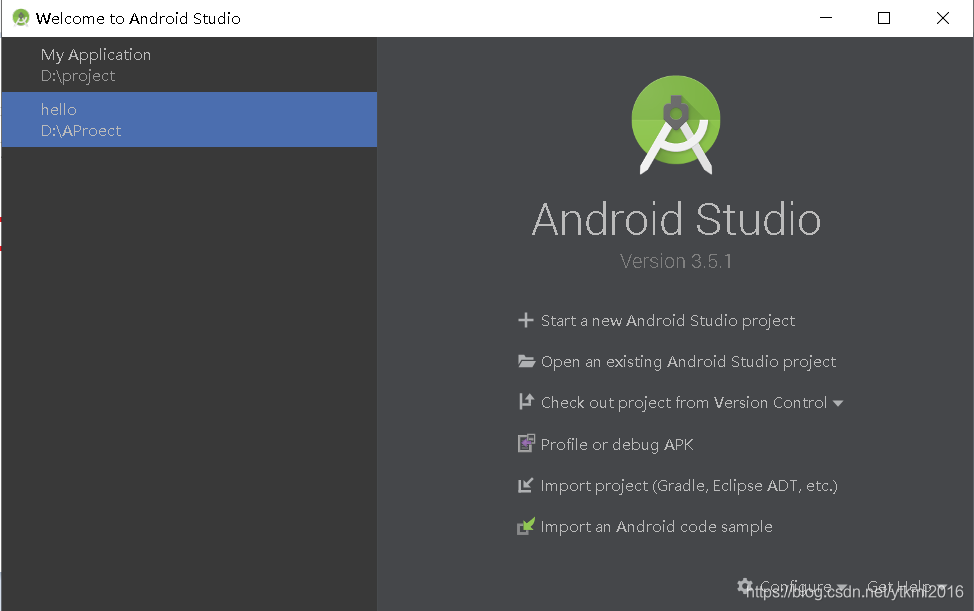974x611 pixels.
Task: Select the Start new project plus icon
Action: 526,320
